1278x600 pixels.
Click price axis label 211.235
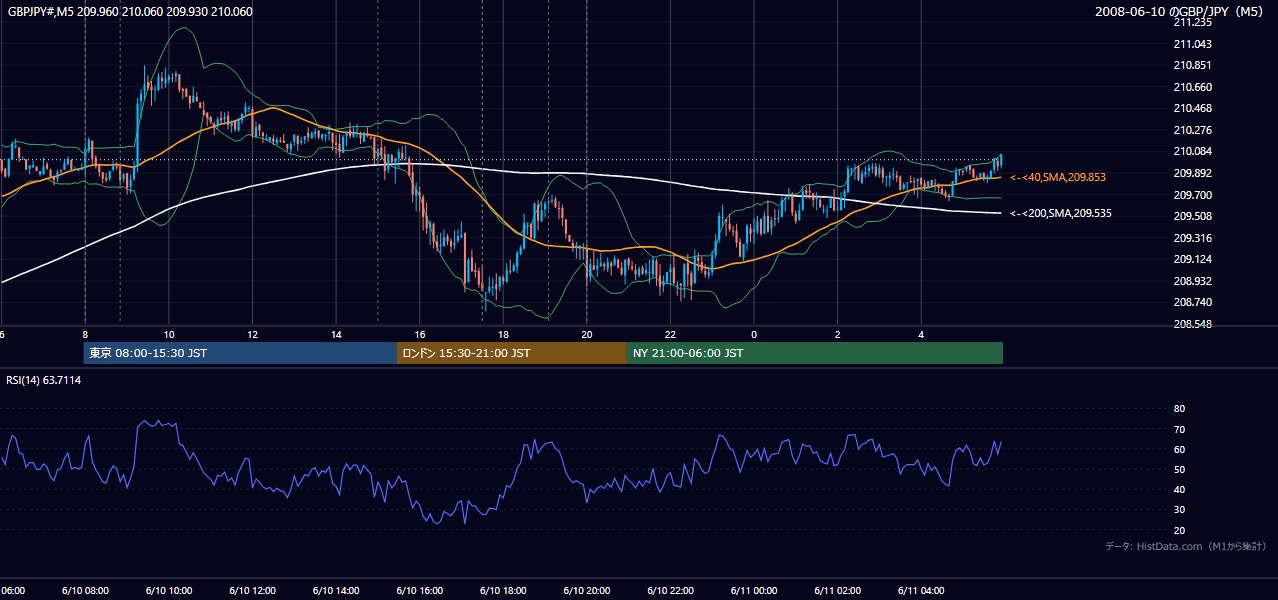1192,22
